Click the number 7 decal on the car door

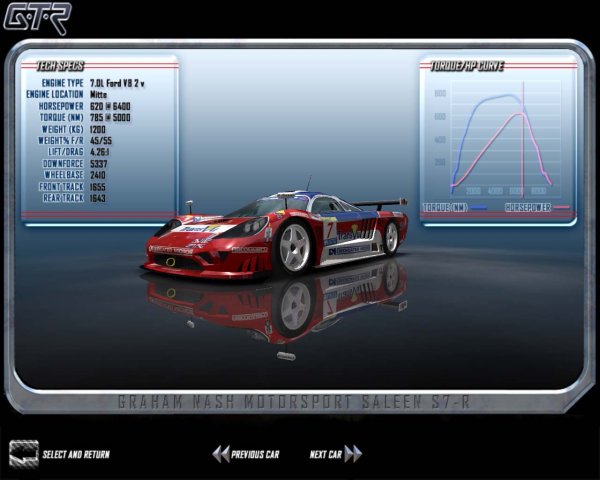pos(330,229)
